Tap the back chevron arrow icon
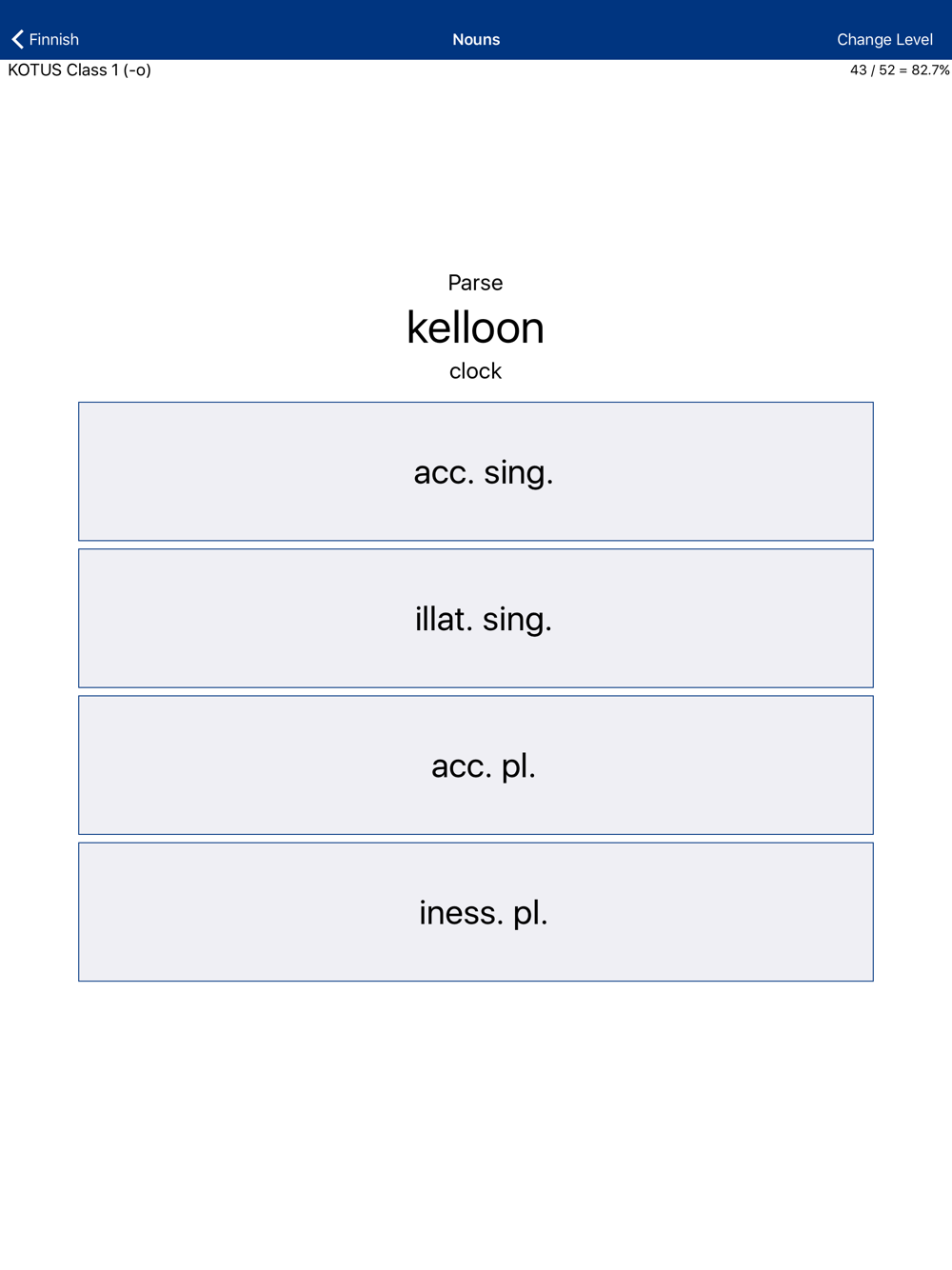952x1270 pixels. coord(18,39)
